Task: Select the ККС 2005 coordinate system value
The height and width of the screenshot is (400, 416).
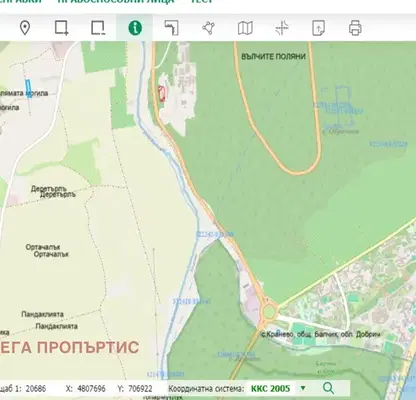Action: 271,389
